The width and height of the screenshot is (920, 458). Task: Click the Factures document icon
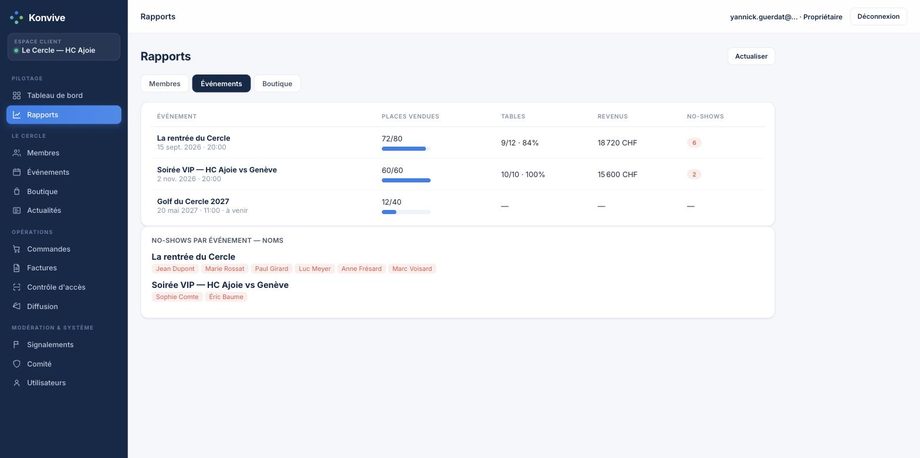16,268
